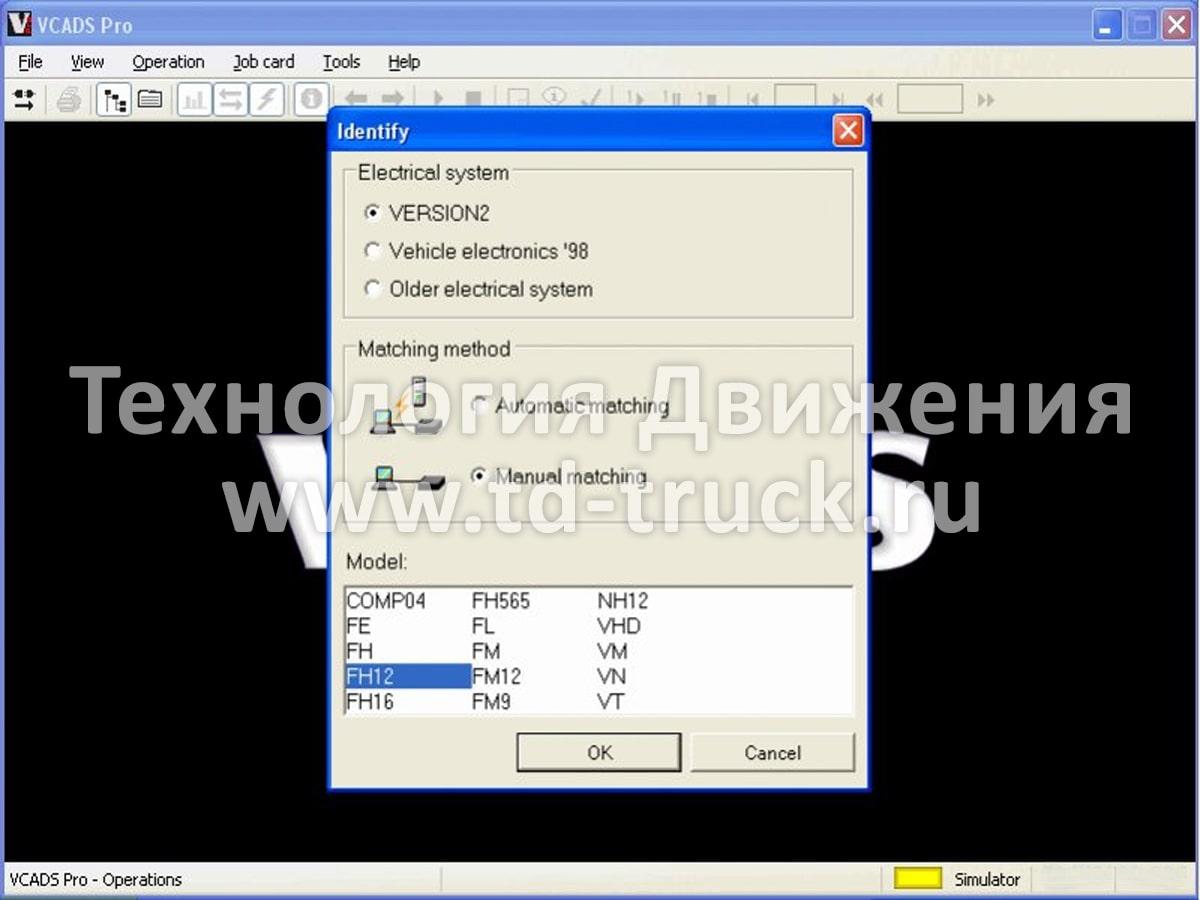Click the lightning bolt toolbar icon
The width and height of the screenshot is (1200, 900).
point(267,99)
